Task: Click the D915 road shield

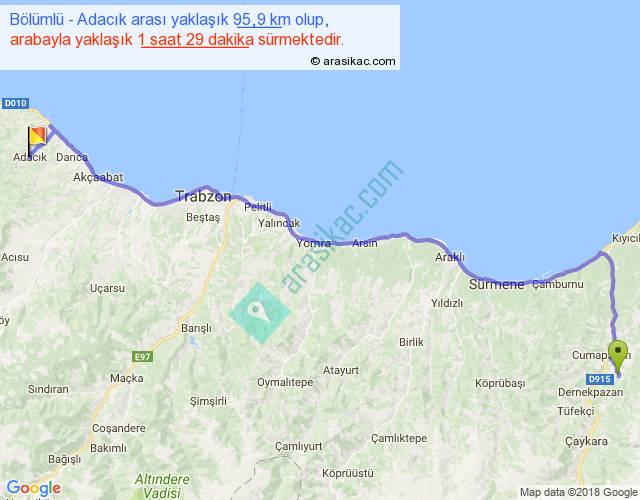Action: tap(598, 379)
